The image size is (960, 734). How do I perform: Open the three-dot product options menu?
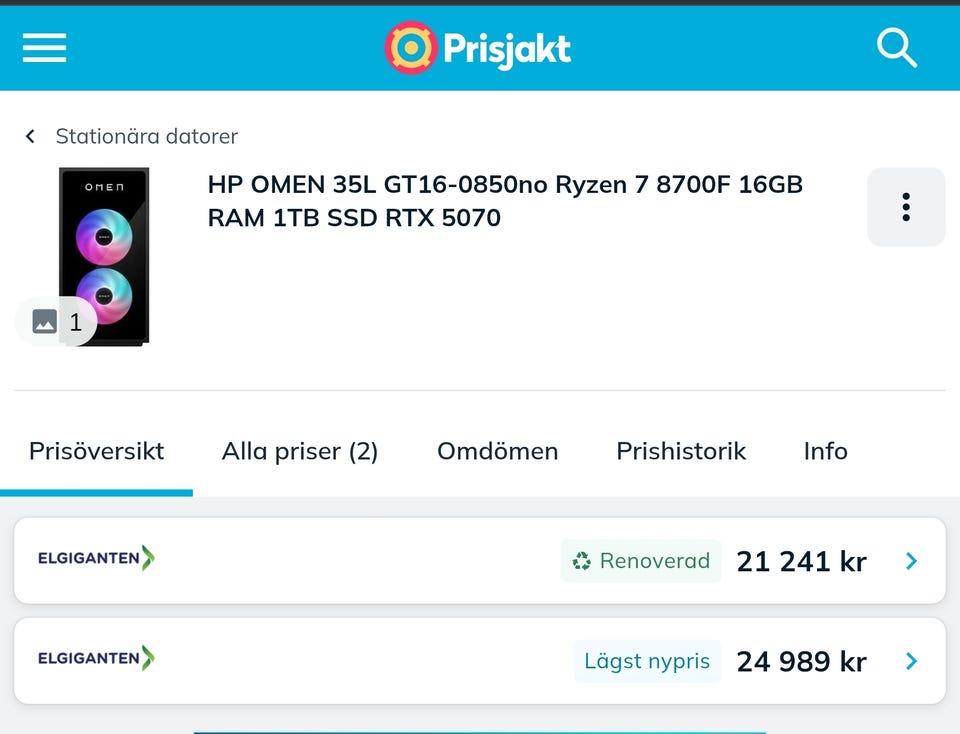(905, 207)
